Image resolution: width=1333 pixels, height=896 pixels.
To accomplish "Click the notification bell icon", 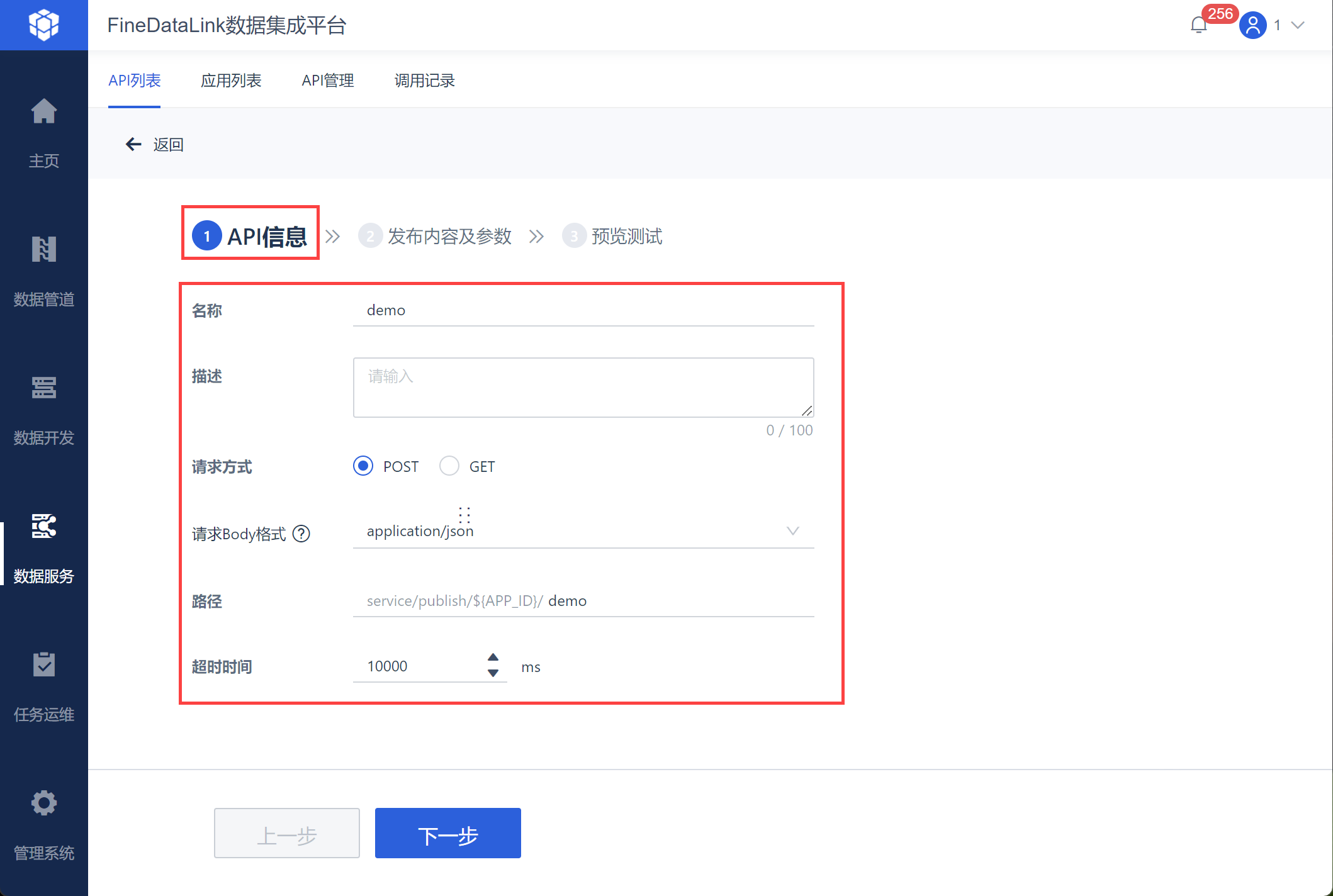I will pos(1198,25).
